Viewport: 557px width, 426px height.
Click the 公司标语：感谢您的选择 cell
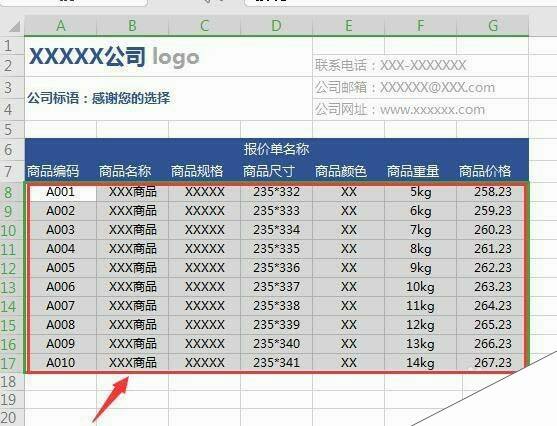click(168, 98)
